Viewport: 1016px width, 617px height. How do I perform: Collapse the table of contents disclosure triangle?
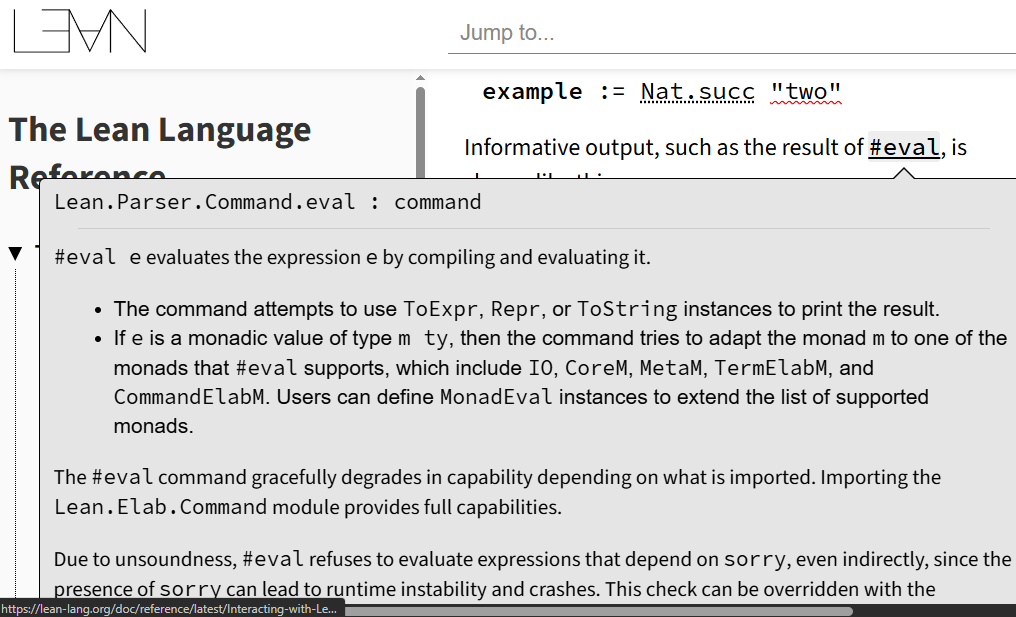pyautogui.click(x=15, y=253)
